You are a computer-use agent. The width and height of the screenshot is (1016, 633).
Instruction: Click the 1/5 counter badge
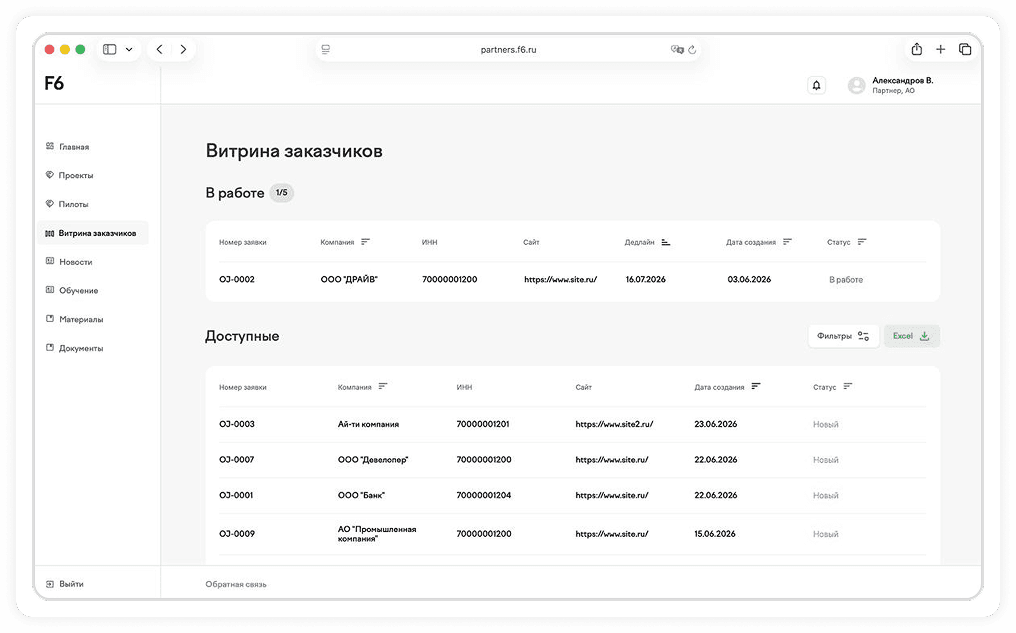pos(281,192)
